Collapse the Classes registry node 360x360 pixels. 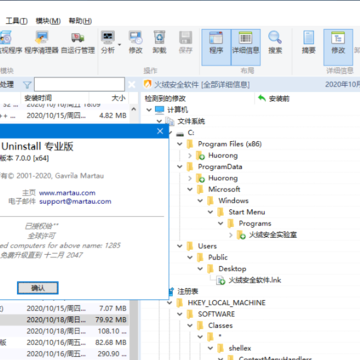[190, 325]
